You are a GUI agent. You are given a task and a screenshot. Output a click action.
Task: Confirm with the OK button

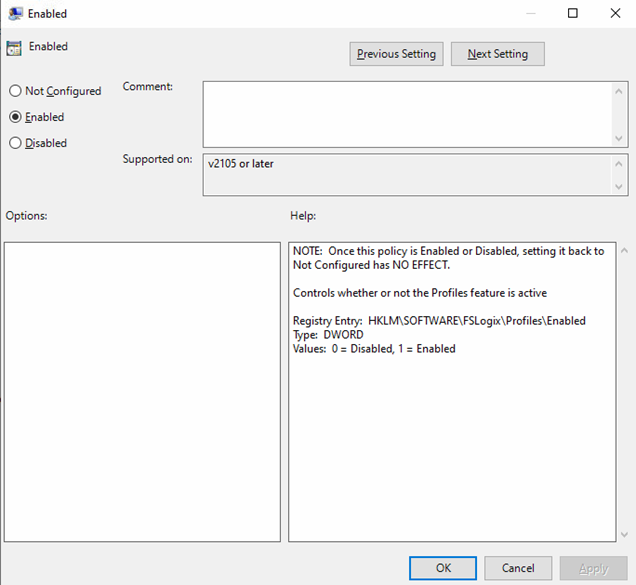pos(443,568)
